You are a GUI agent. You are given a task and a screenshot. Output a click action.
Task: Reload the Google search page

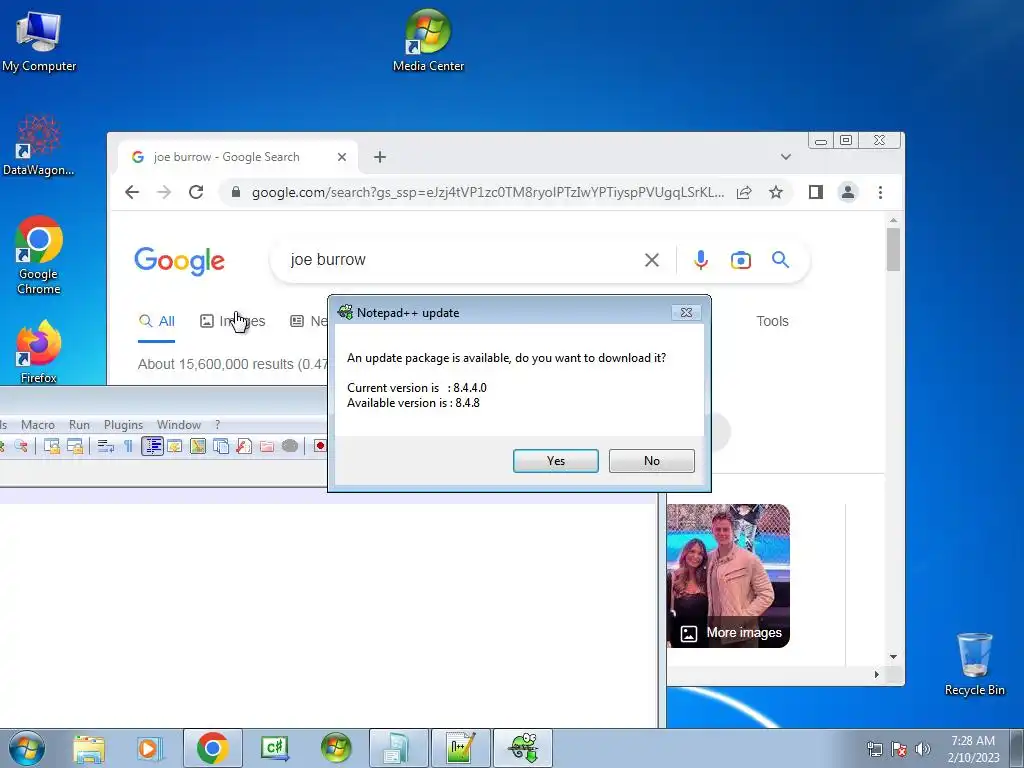196,192
